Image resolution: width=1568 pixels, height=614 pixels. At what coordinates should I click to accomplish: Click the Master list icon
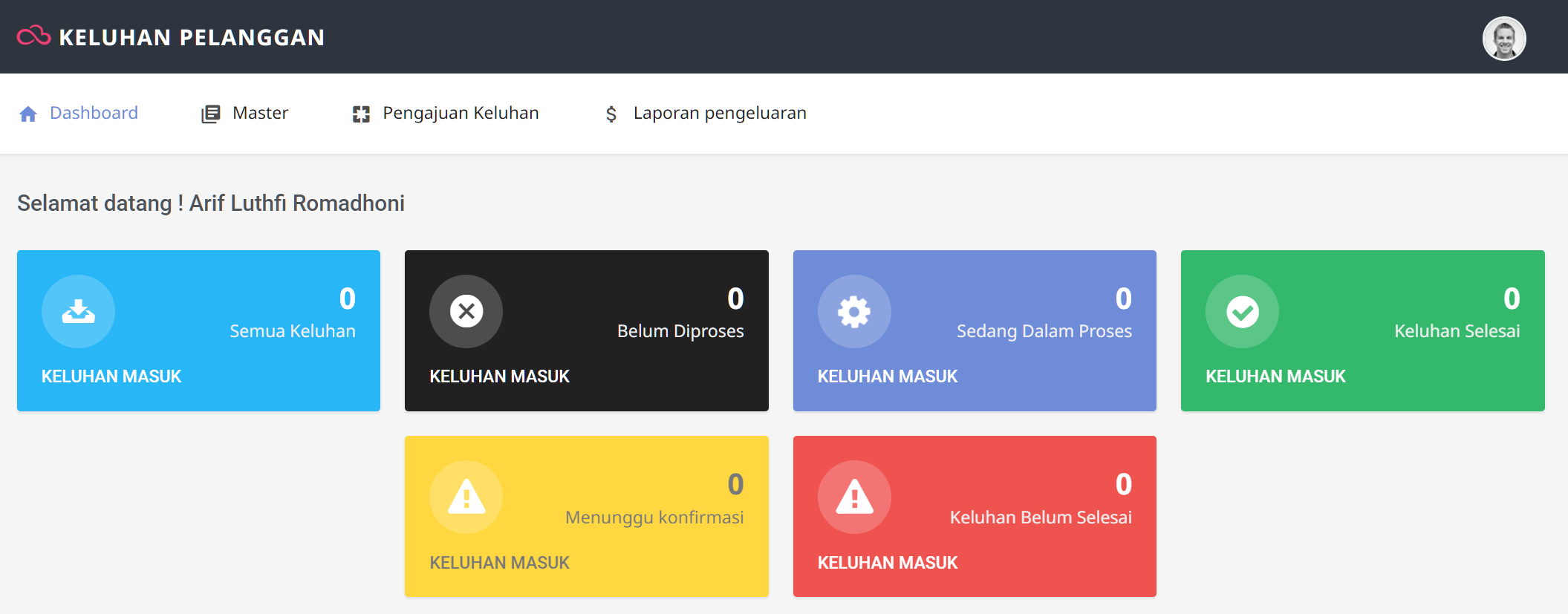coord(211,114)
